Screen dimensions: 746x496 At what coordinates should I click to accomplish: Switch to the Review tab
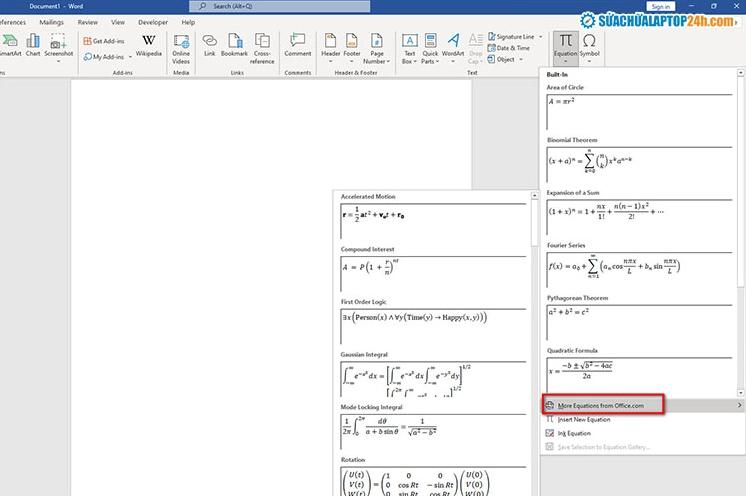88,22
